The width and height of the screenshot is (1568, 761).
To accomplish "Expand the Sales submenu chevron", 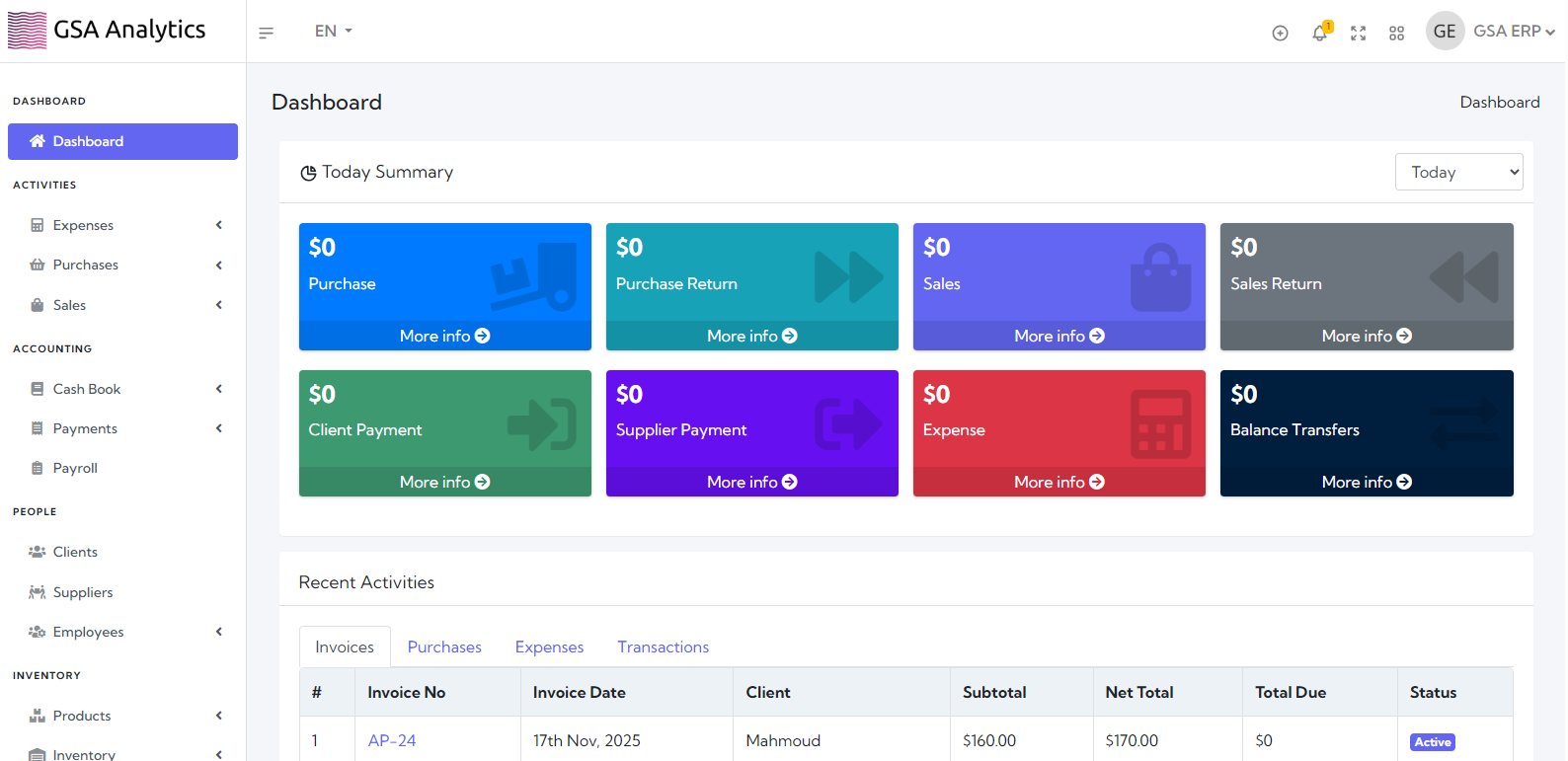I will coord(219,305).
